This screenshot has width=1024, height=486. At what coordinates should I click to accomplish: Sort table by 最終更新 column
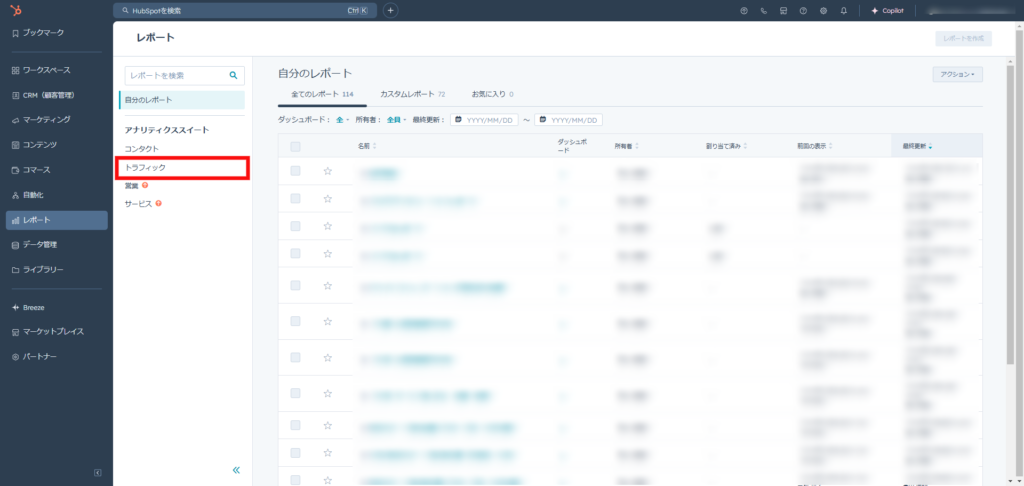pyautogui.click(x=918, y=146)
